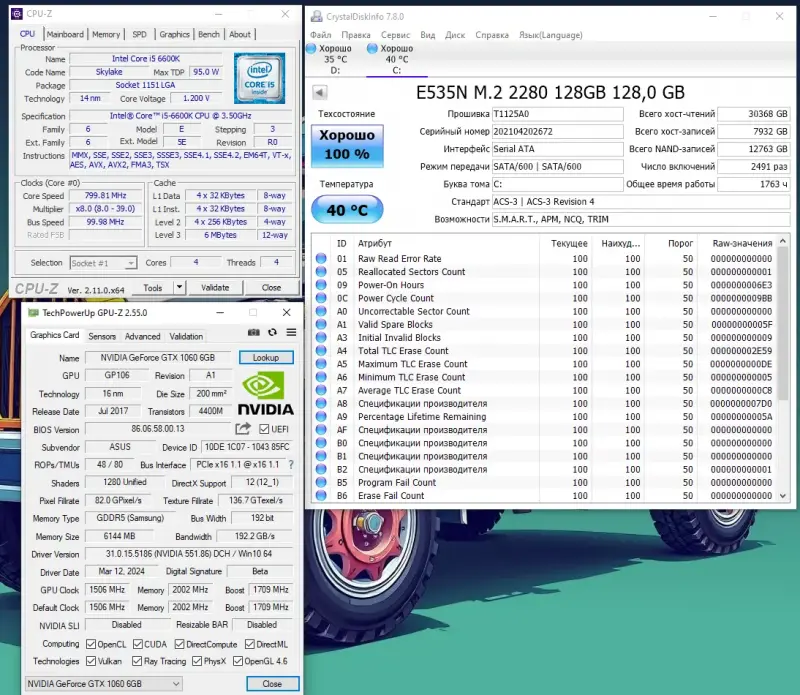Toggle the PhysX checkbox
This screenshot has height=695, width=800.
point(197,661)
